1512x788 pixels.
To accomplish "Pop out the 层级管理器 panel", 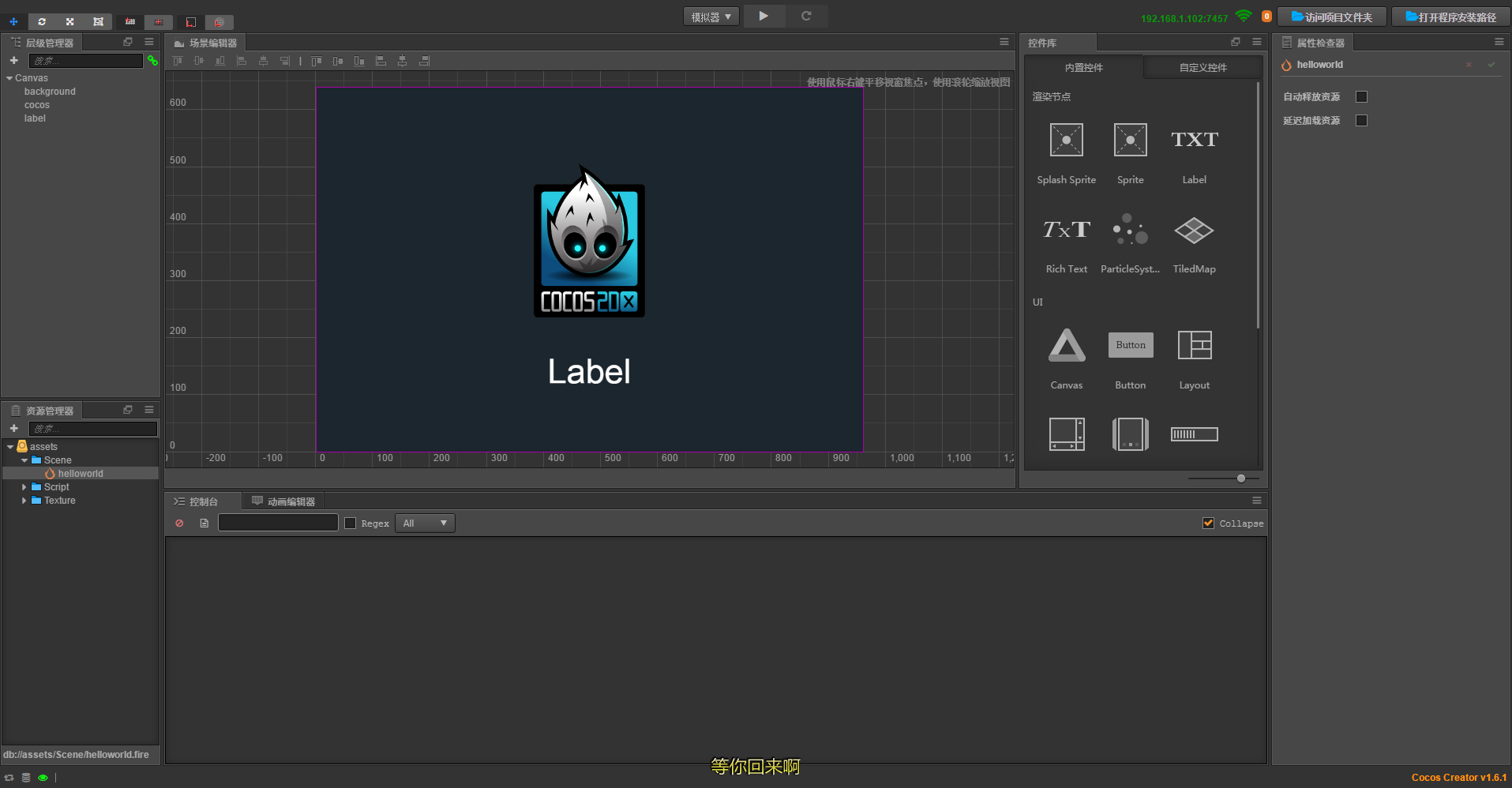I will click(128, 42).
